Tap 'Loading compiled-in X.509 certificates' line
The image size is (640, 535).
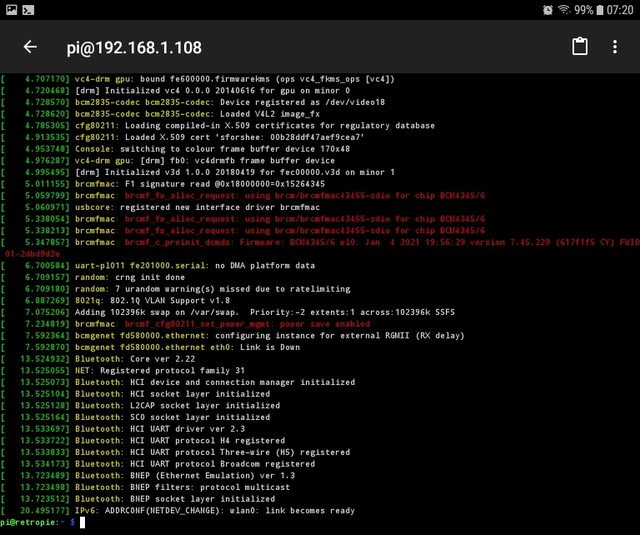pyautogui.click(x=218, y=126)
